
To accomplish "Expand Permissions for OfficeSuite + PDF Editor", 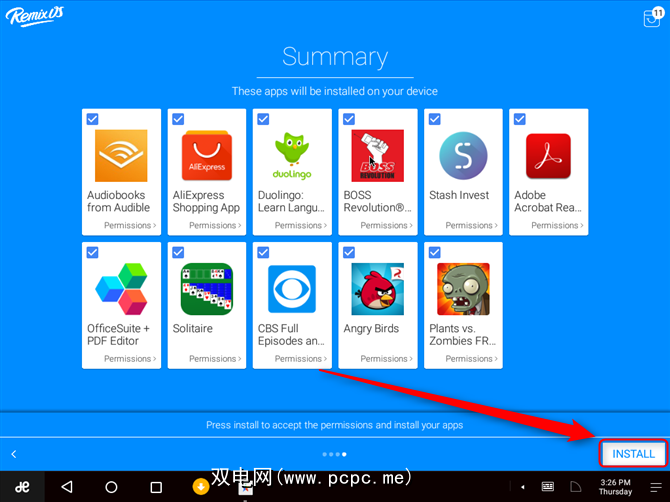I will click(x=130, y=358).
